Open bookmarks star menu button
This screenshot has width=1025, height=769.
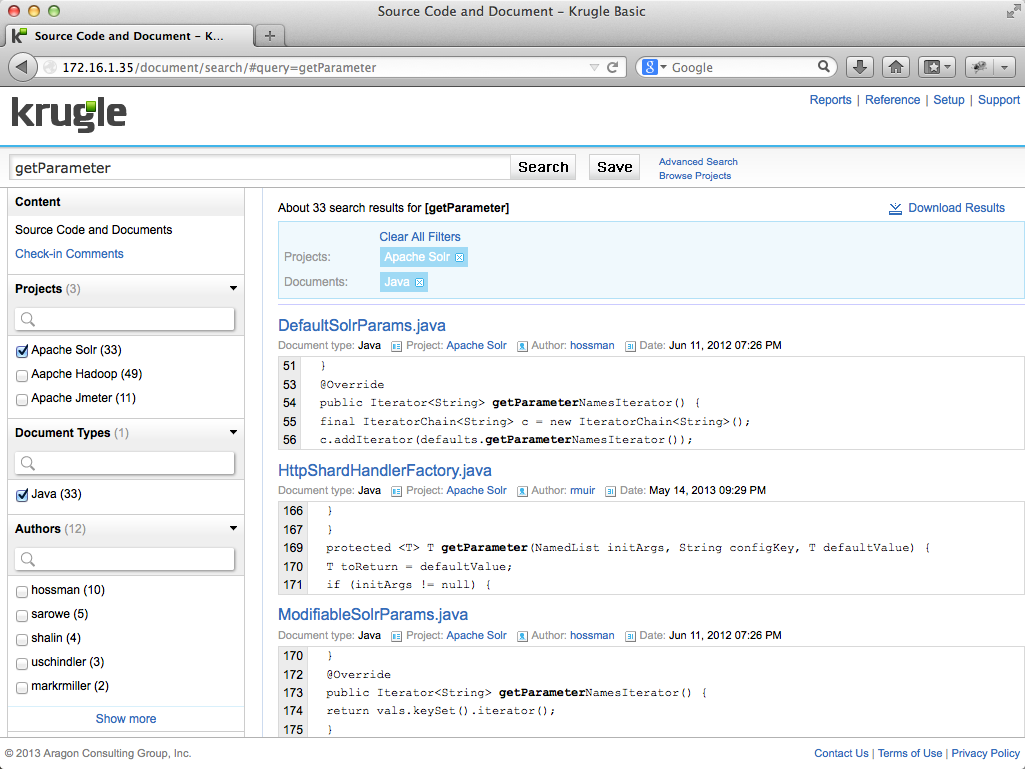(932, 67)
